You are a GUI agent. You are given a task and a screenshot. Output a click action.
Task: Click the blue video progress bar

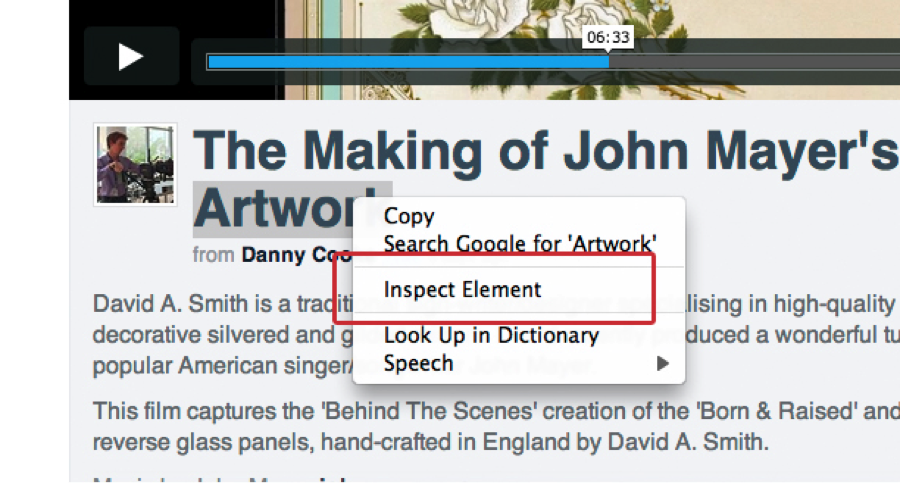click(408, 61)
